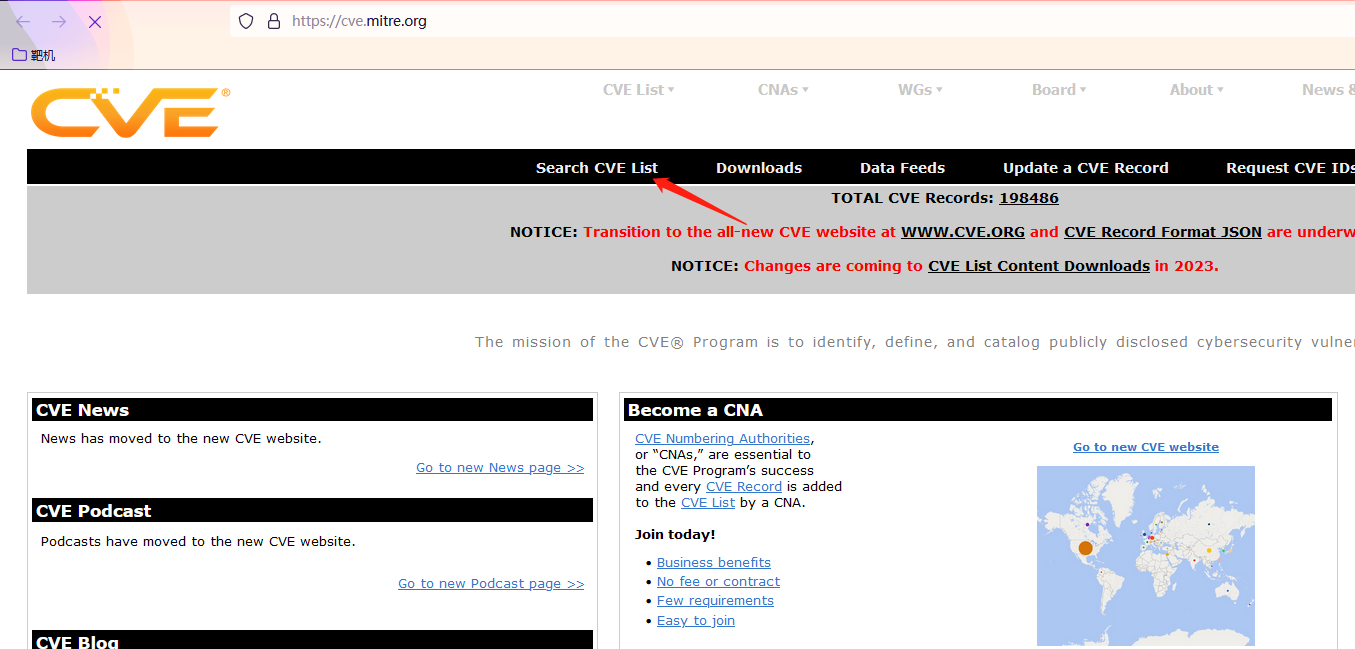
Task: Open the No fee or contract link
Action: point(718,582)
